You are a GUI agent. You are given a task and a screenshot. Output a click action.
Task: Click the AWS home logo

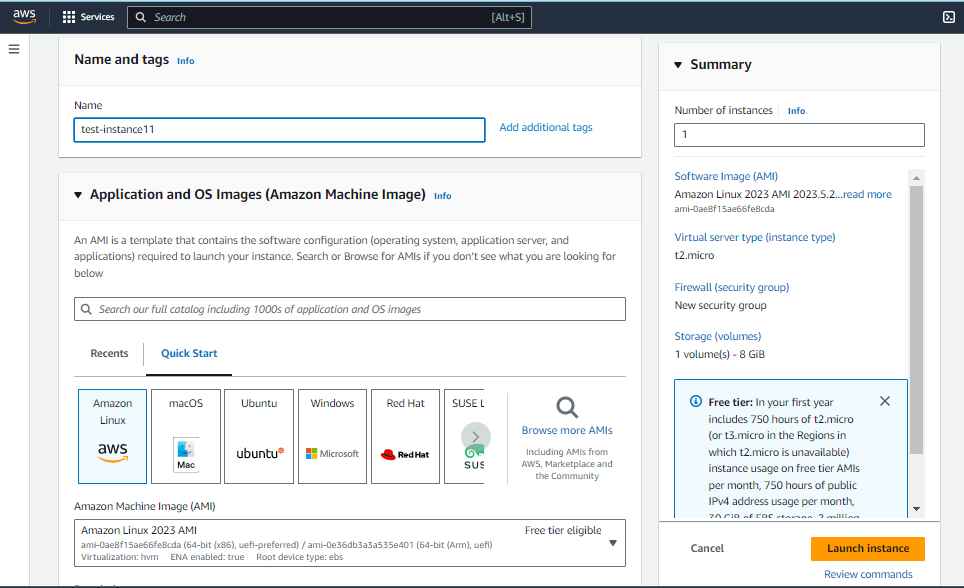click(x=22, y=16)
